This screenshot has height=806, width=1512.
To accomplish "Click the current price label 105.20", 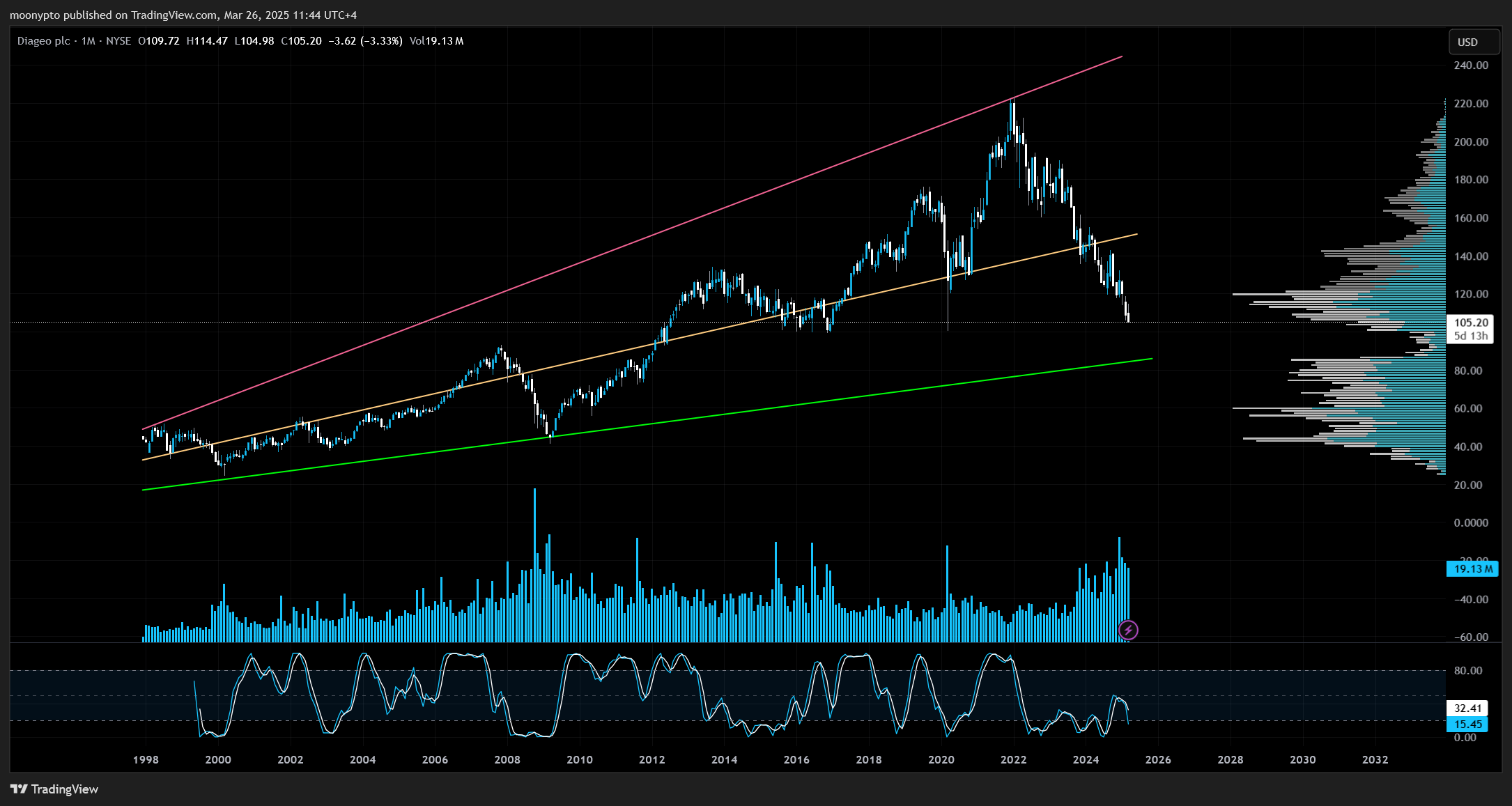I will 1471,323.
